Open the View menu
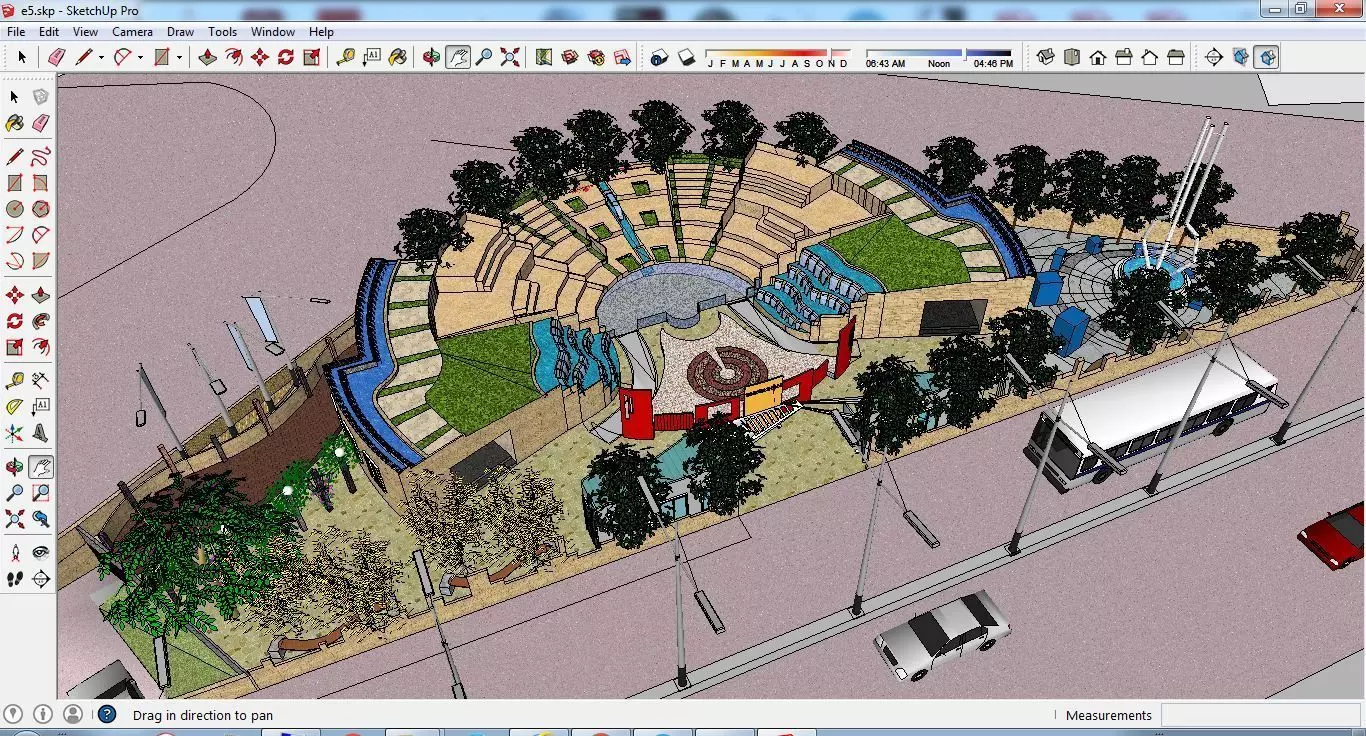 coord(85,32)
